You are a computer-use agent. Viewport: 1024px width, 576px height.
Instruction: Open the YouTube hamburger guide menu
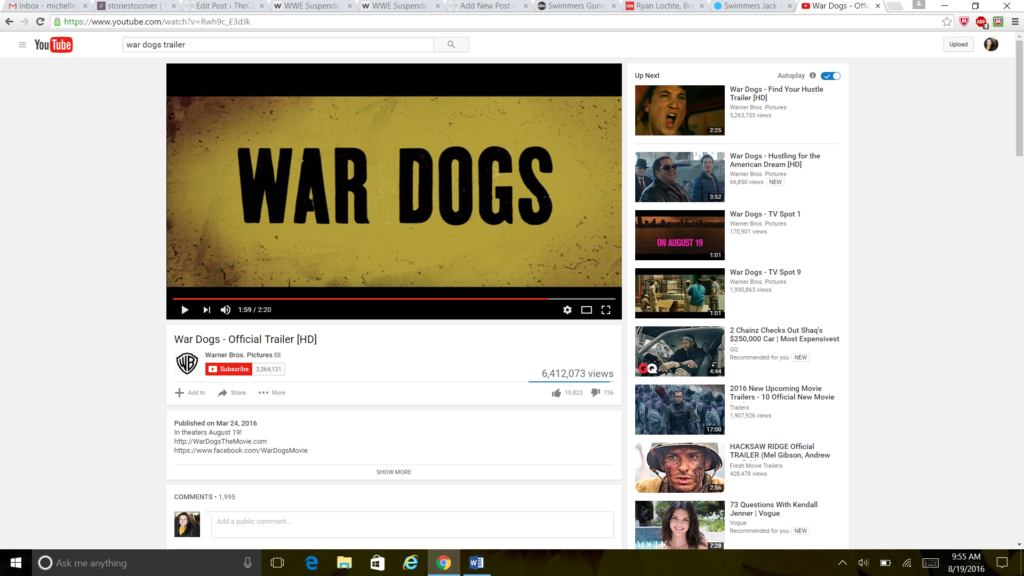tap(22, 45)
